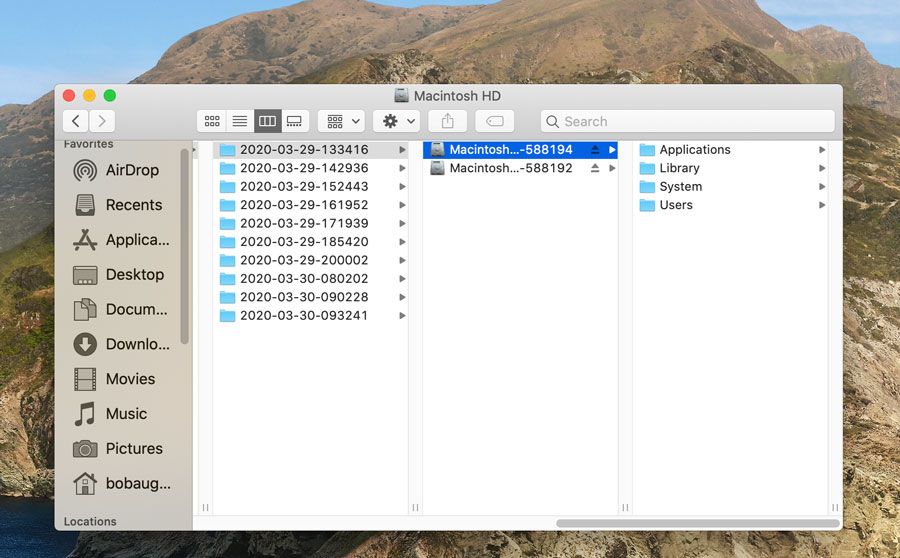Focus the Search field
The image size is (900, 558).
click(x=687, y=121)
